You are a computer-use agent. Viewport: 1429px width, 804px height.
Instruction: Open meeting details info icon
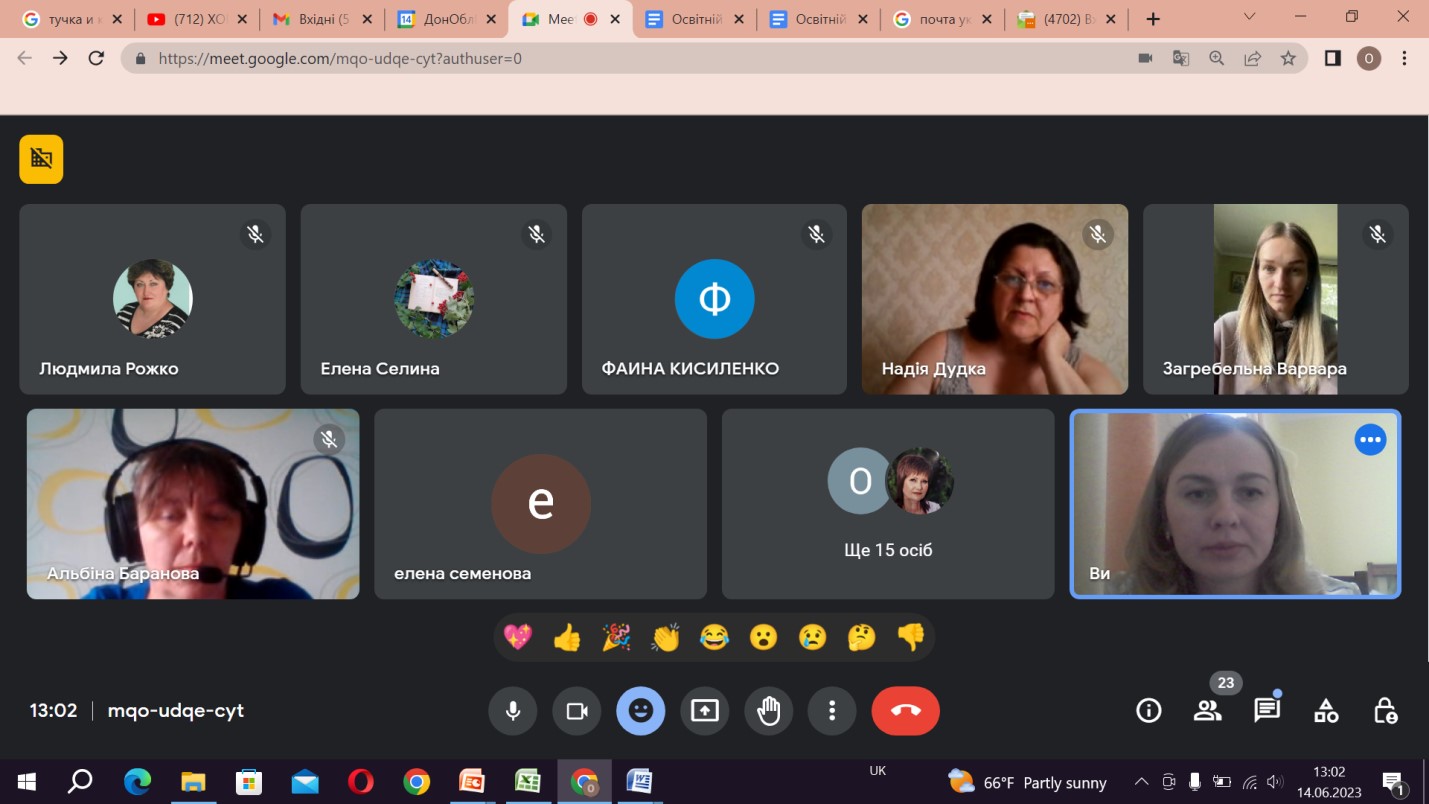[1149, 711]
